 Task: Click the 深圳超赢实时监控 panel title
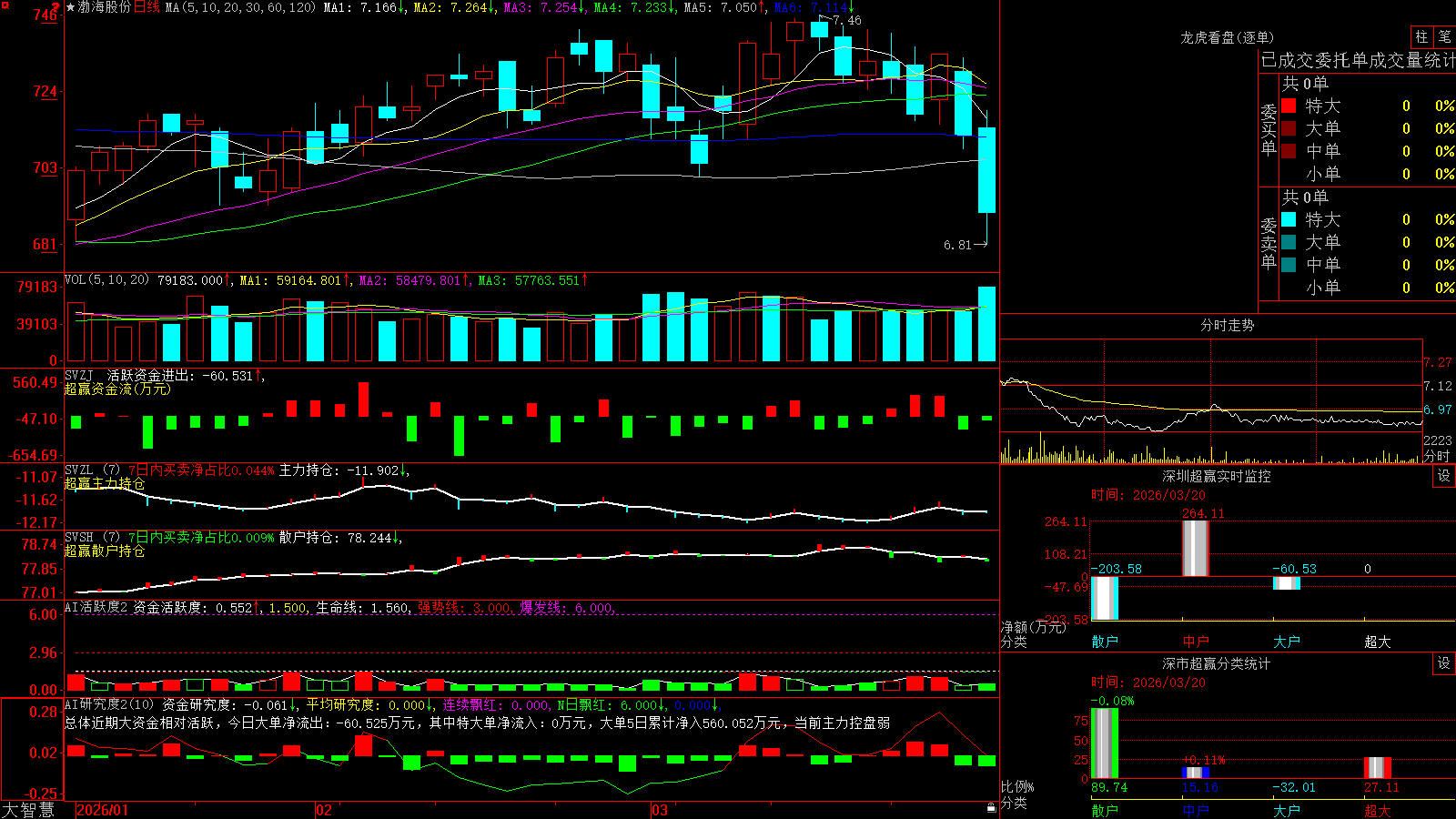tap(1217, 476)
